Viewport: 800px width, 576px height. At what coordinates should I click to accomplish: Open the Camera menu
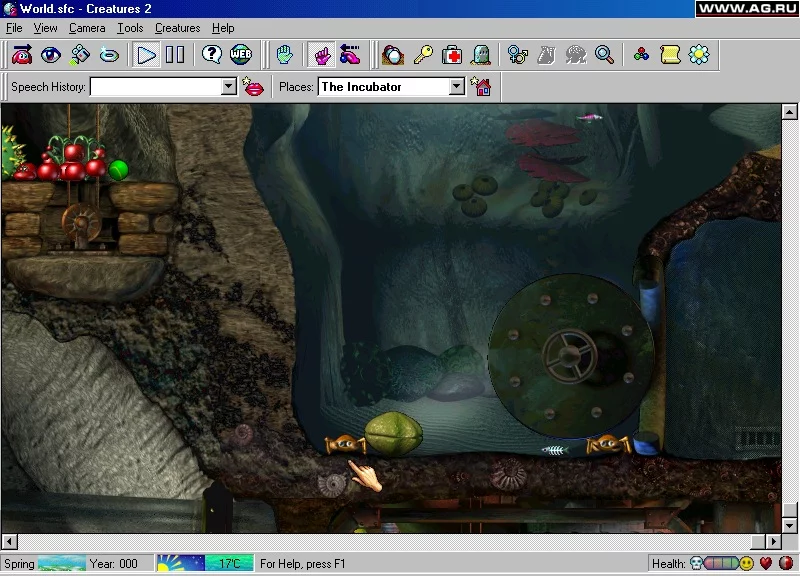(87, 28)
